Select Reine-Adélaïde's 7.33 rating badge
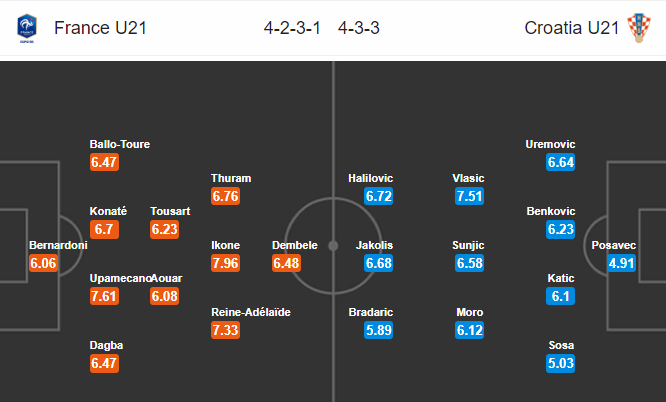The height and width of the screenshot is (402, 666). pyautogui.click(x=226, y=330)
